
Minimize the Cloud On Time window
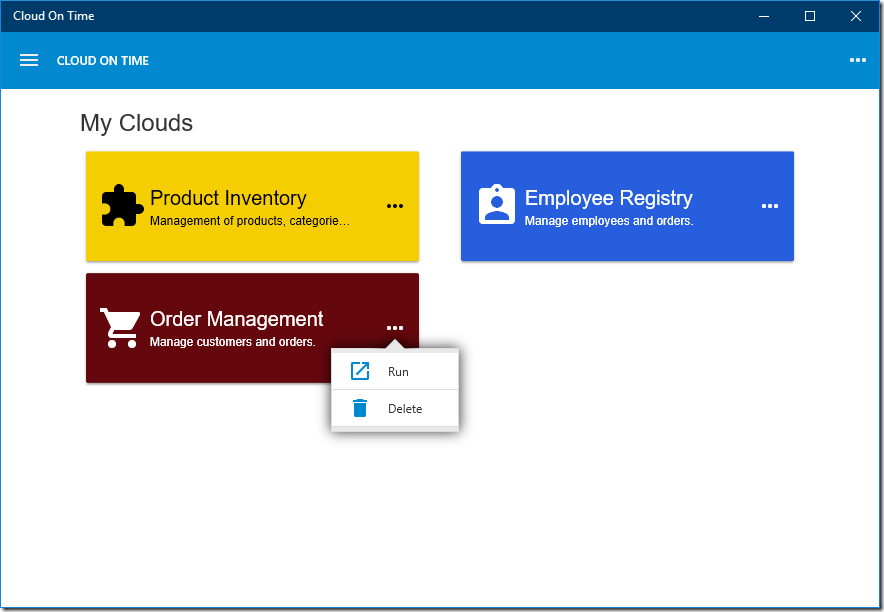pos(764,16)
